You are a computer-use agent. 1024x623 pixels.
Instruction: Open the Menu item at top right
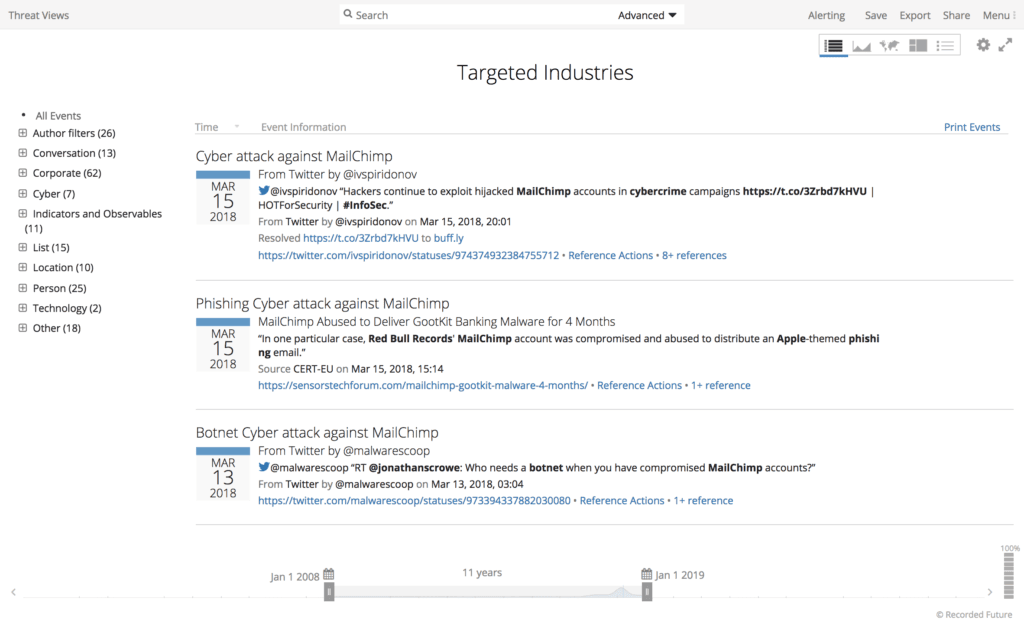(999, 15)
